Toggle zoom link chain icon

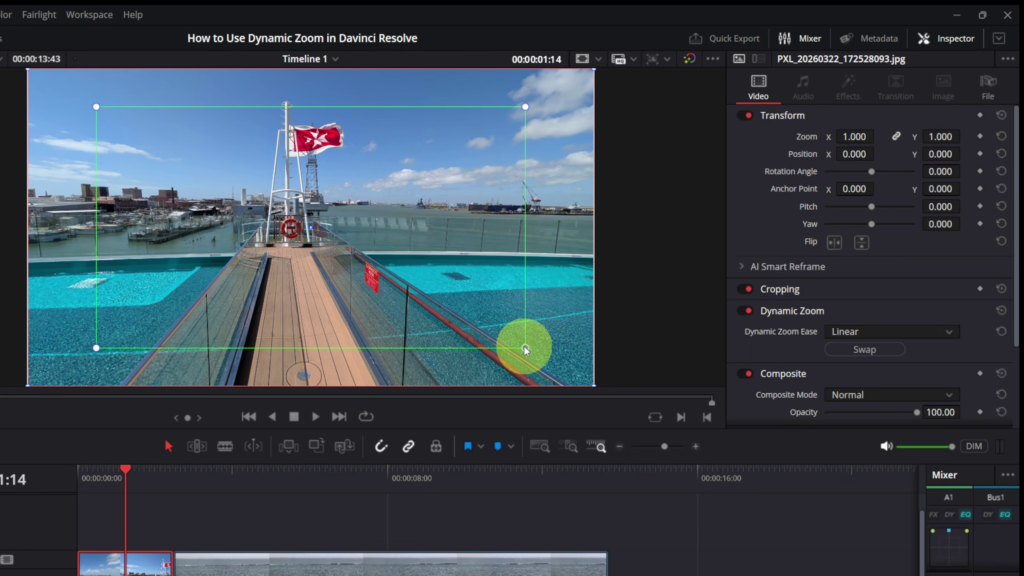(896, 136)
